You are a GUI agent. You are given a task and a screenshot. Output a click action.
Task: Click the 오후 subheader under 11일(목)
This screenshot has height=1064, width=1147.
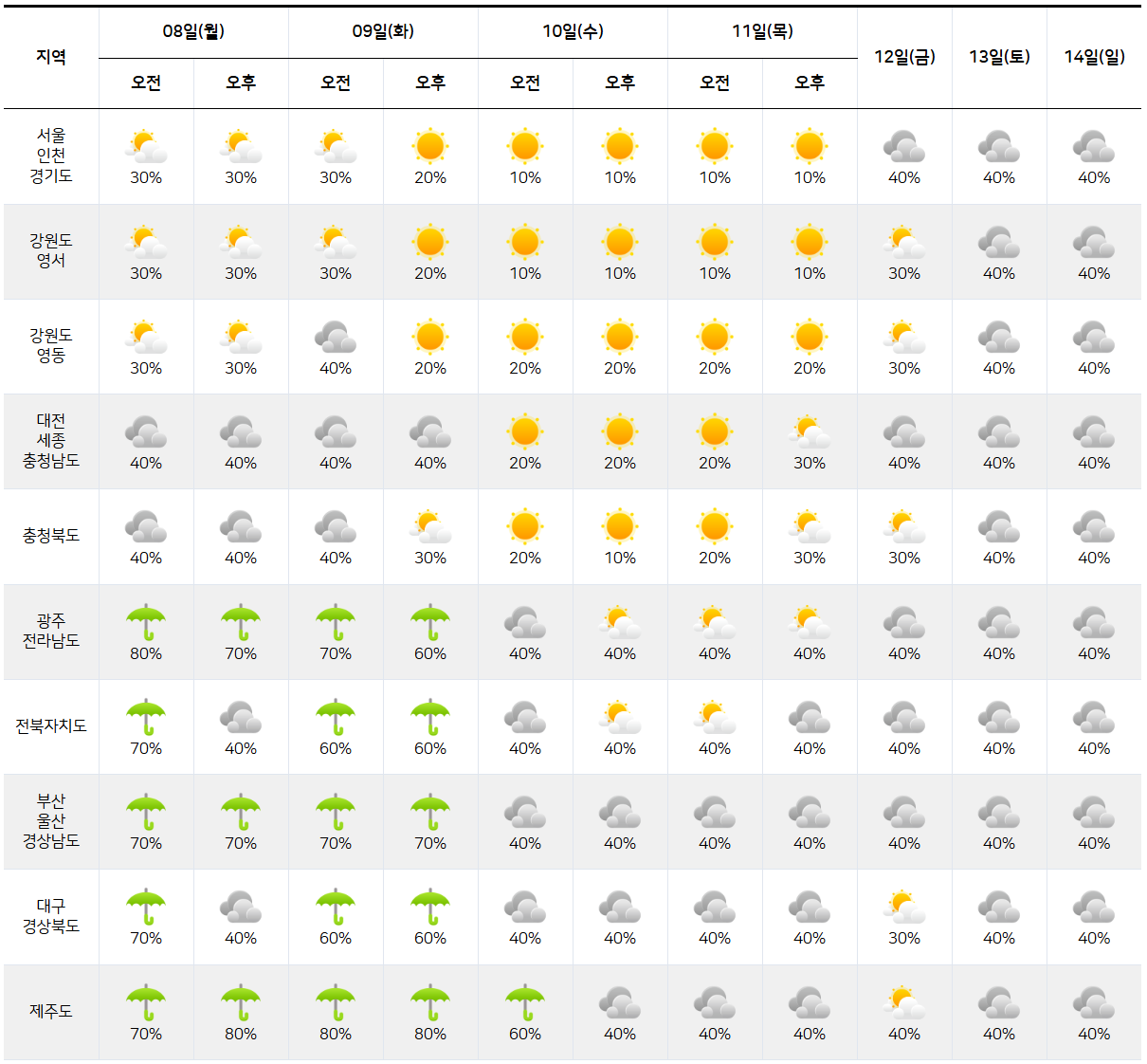click(810, 83)
